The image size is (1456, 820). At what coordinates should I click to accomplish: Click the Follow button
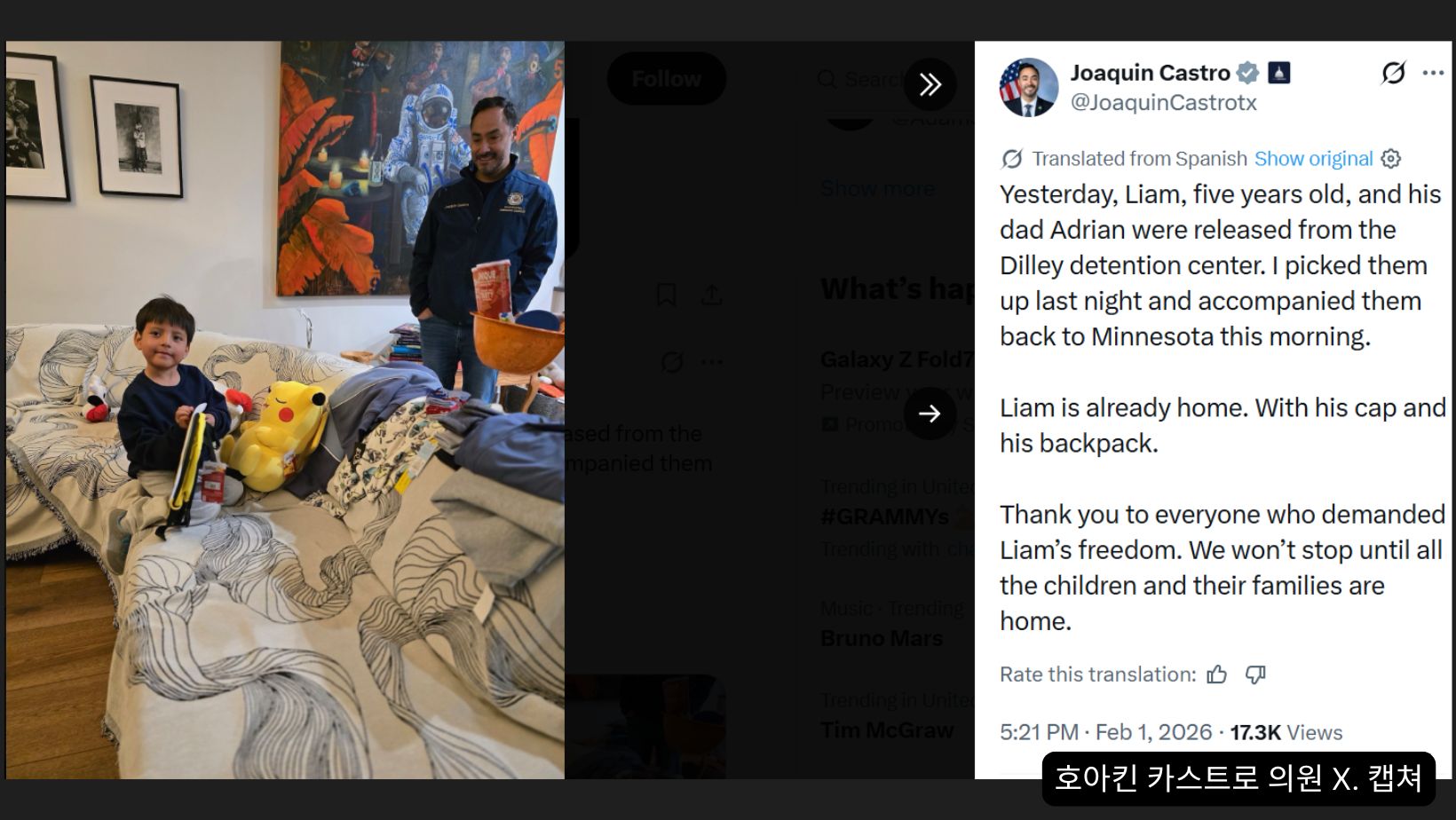pos(666,79)
